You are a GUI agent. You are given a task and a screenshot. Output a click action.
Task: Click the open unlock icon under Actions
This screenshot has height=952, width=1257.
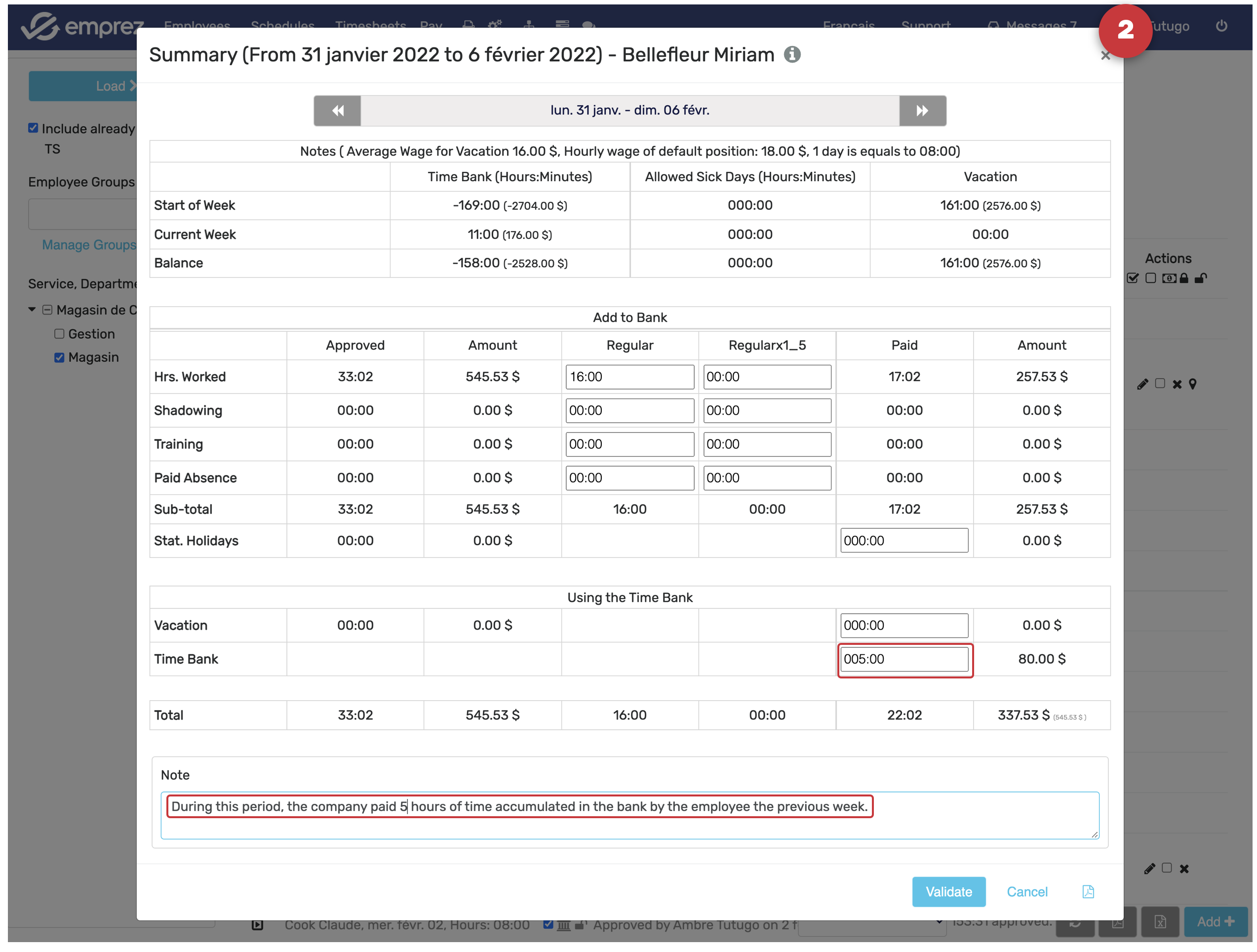[1200, 278]
